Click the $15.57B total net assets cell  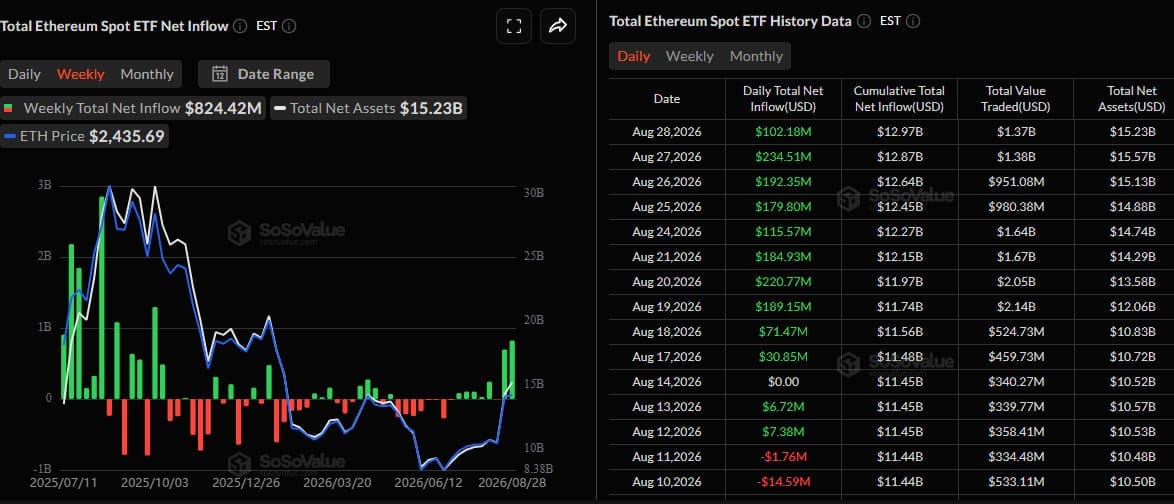click(x=1132, y=157)
